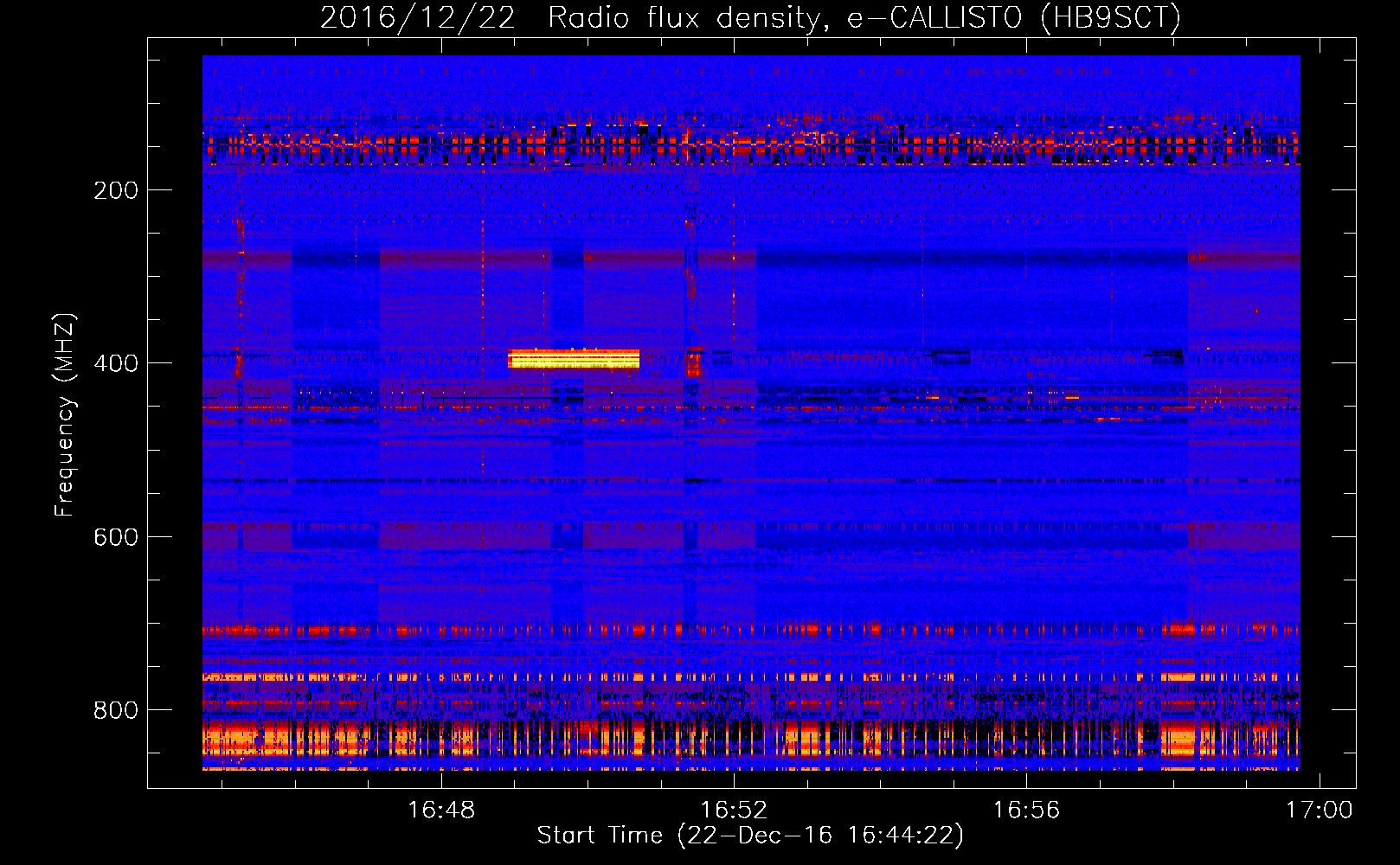The image size is (1400, 865).
Task: Click the 200 frequency tick label
Action: (116, 190)
